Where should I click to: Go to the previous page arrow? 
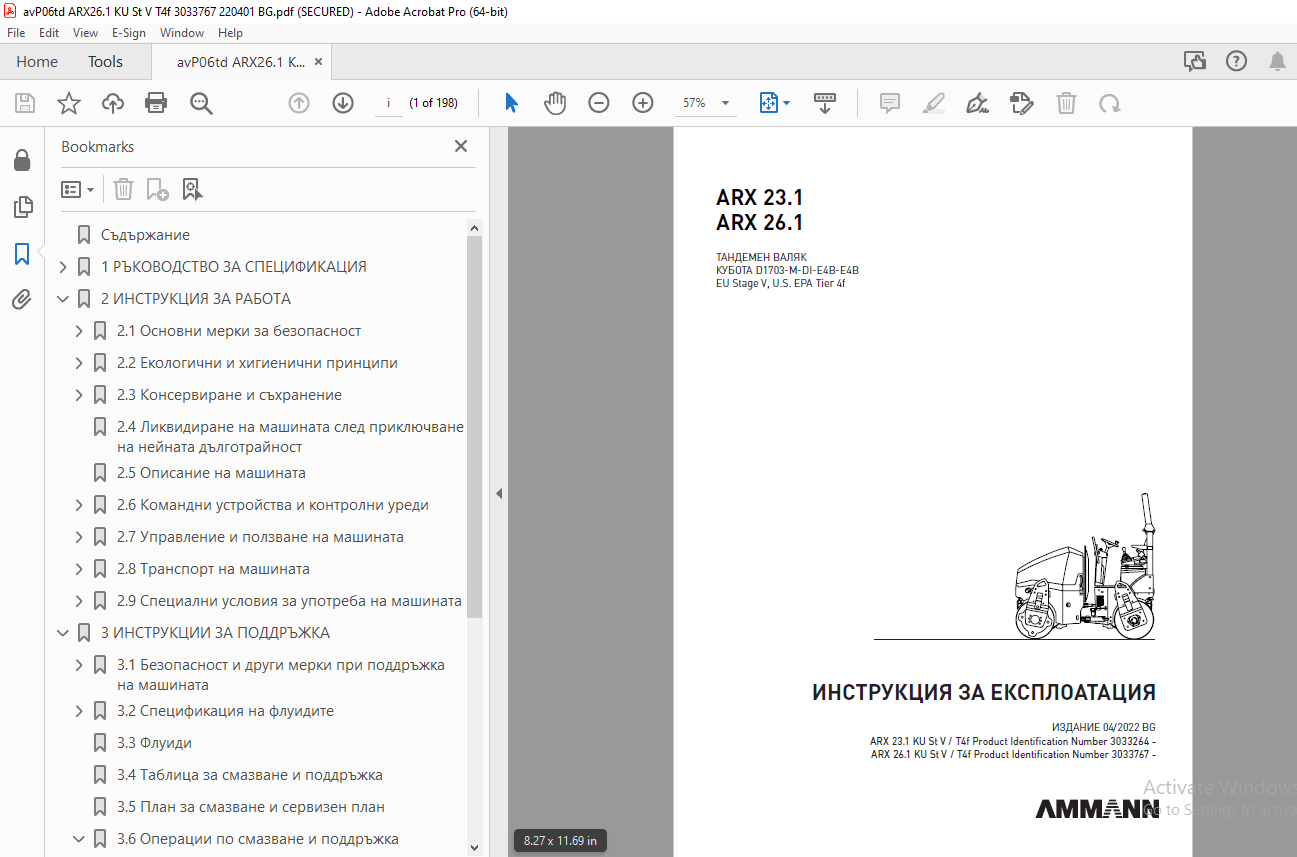(x=299, y=103)
